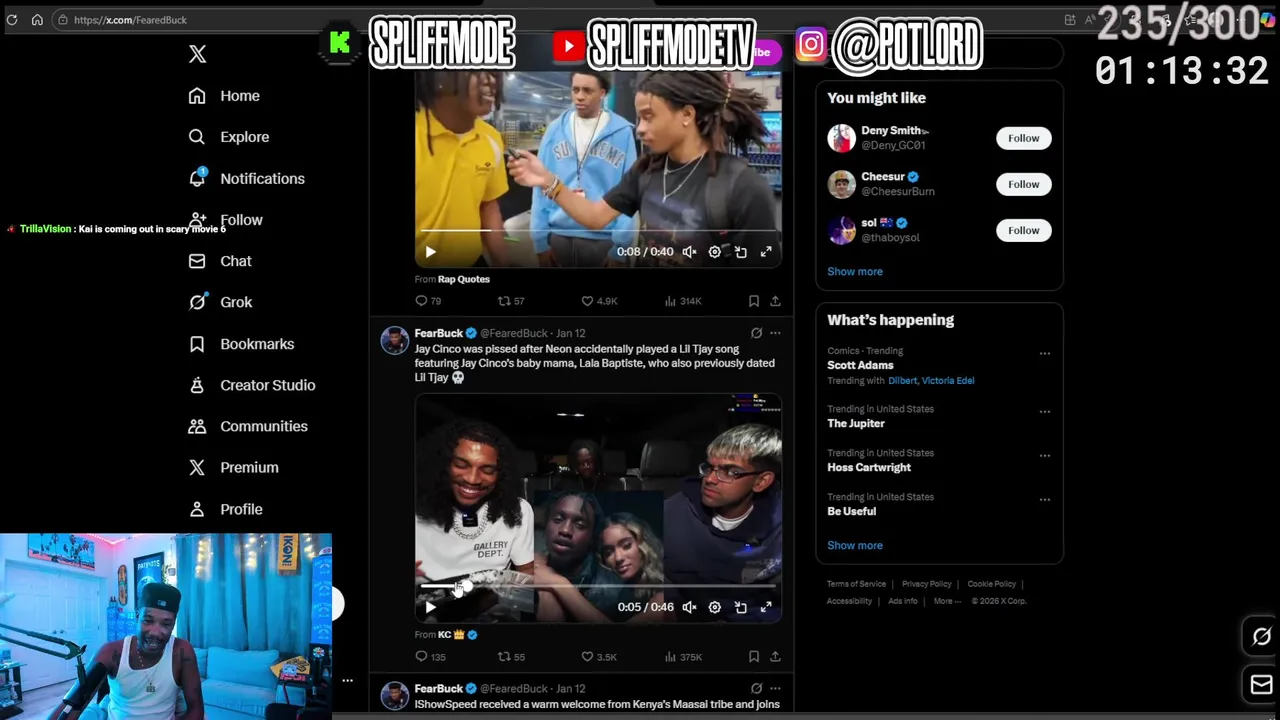
Task: Bookmark the Jay Cinco post
Action: [754, 657]
